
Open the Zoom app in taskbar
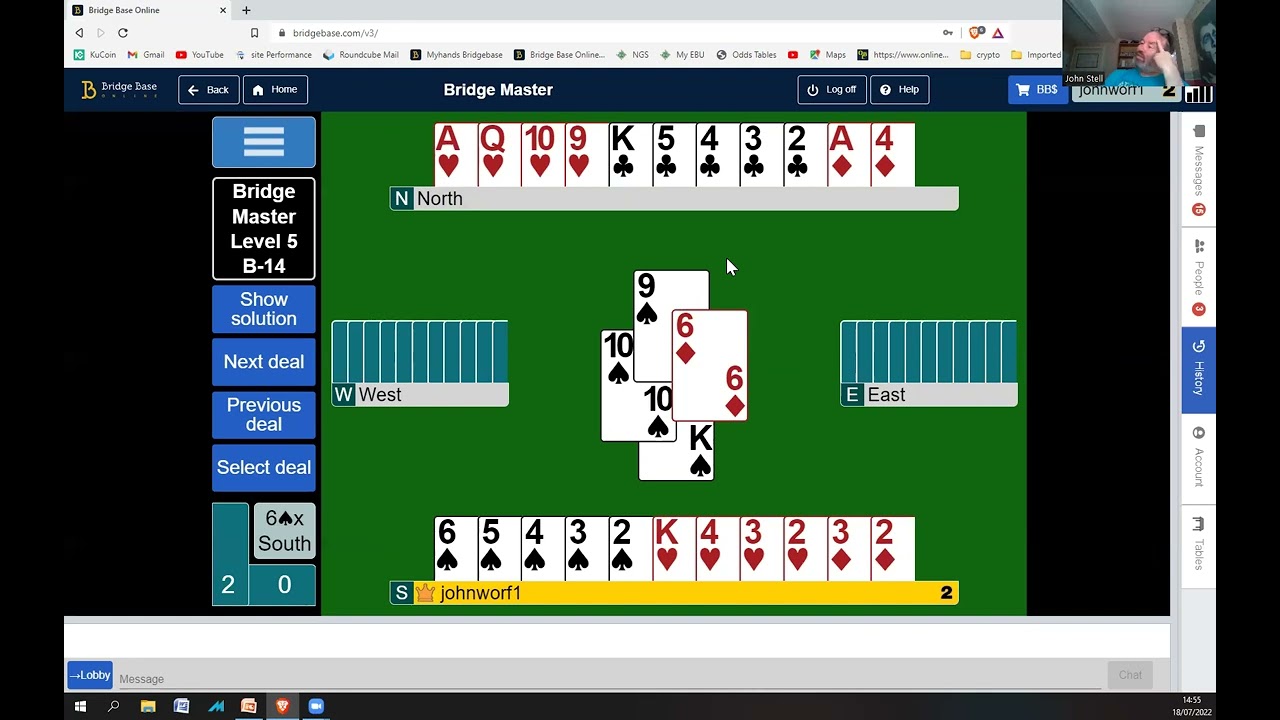click(316, 706)
